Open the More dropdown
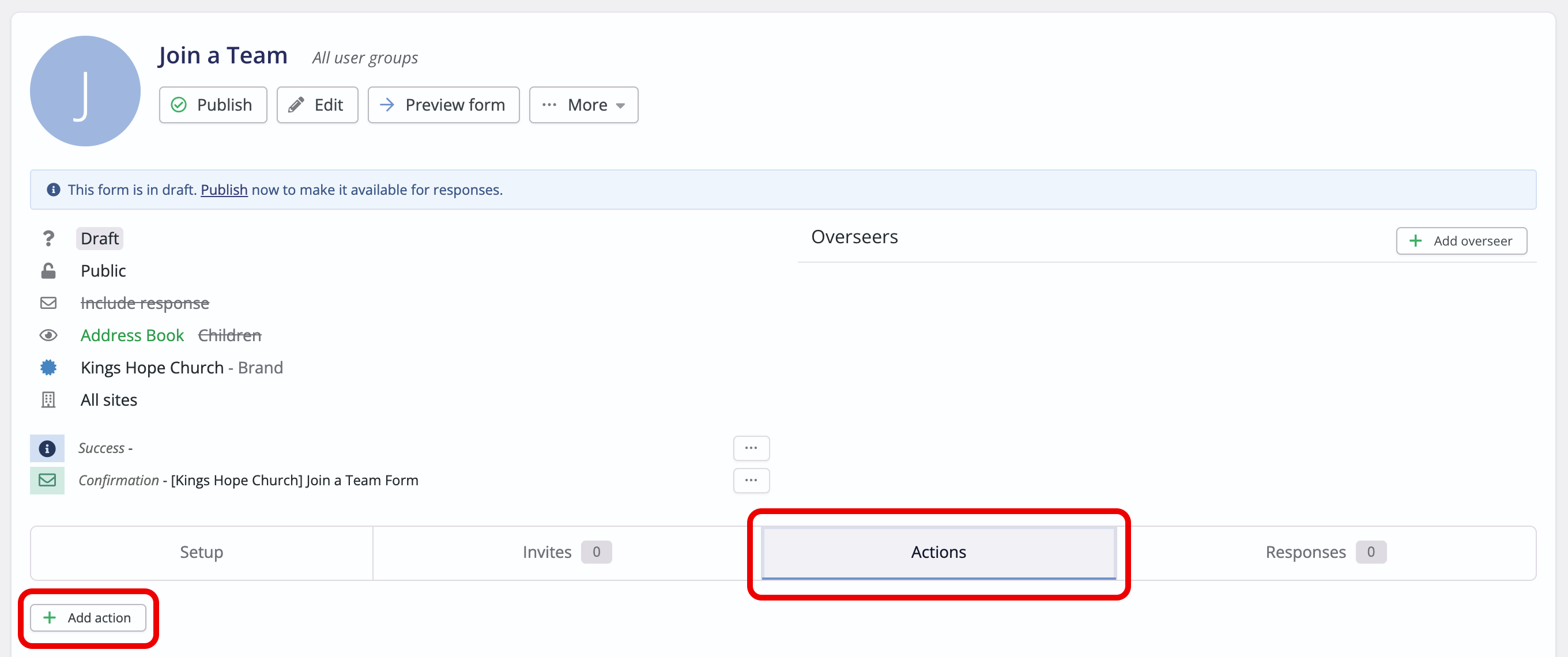The image size is (1568, 657). tap(583, 105)
